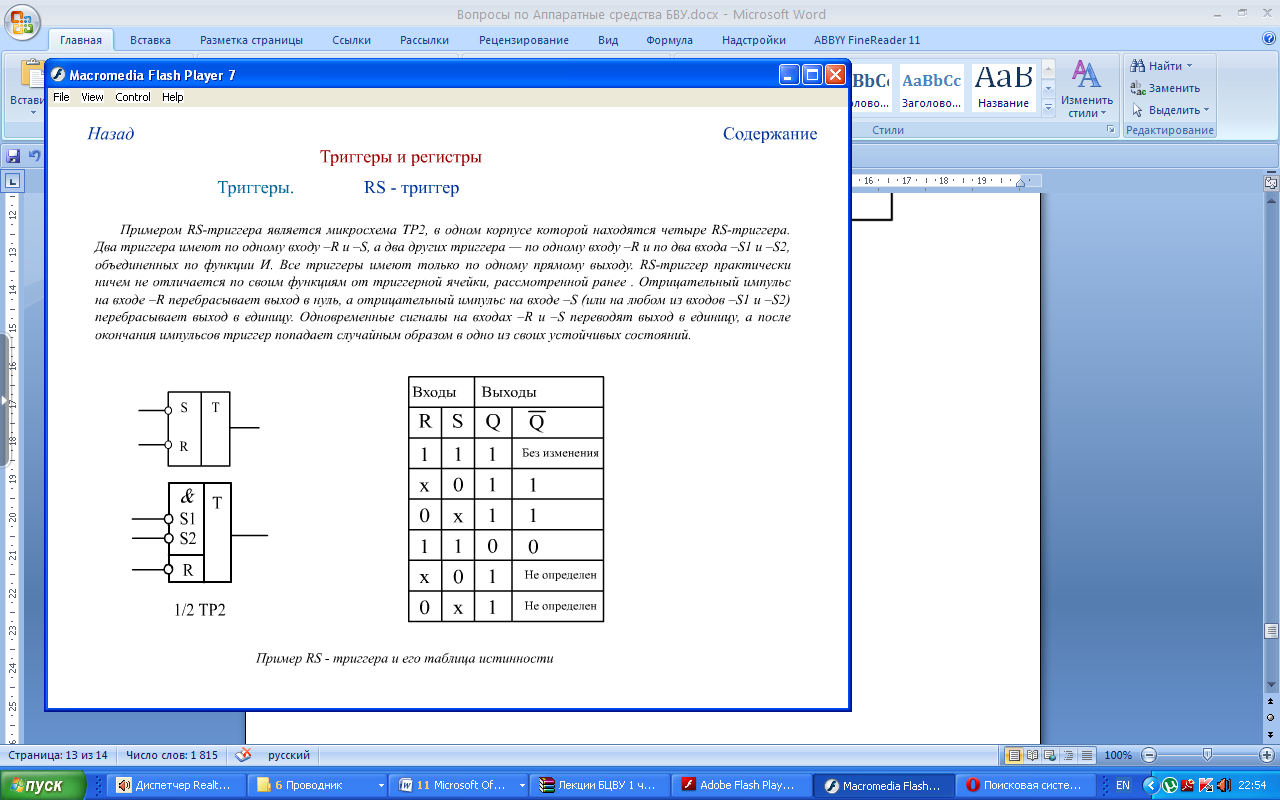The width and height of the screenshot is (1280, 800).
Task: Click the spell check icon in status bar
Action: tap(243, 755)
